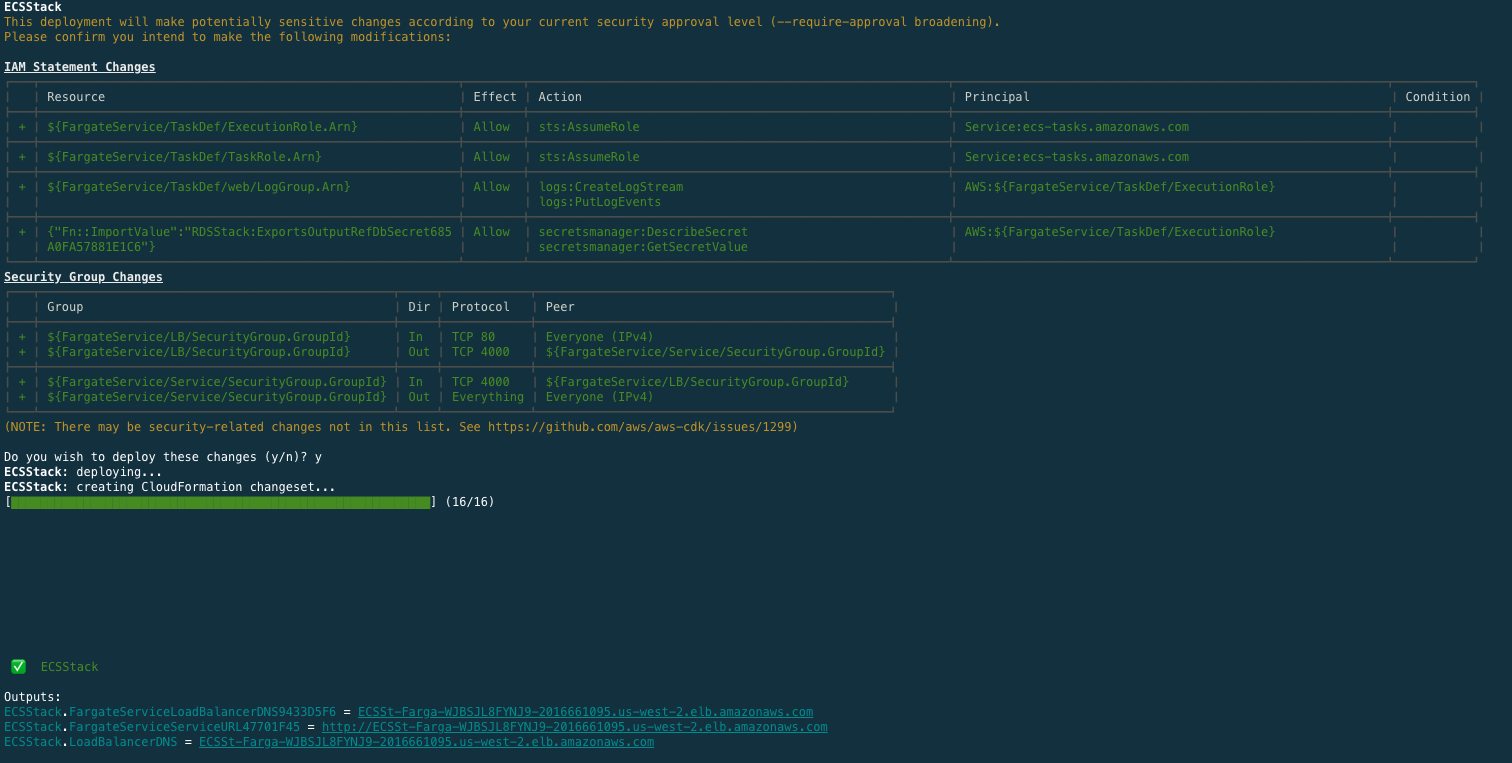Click the plus icon on the TCP 80 inbound rule
Viewport: 1512px width, 763px height.
point(21,336)
